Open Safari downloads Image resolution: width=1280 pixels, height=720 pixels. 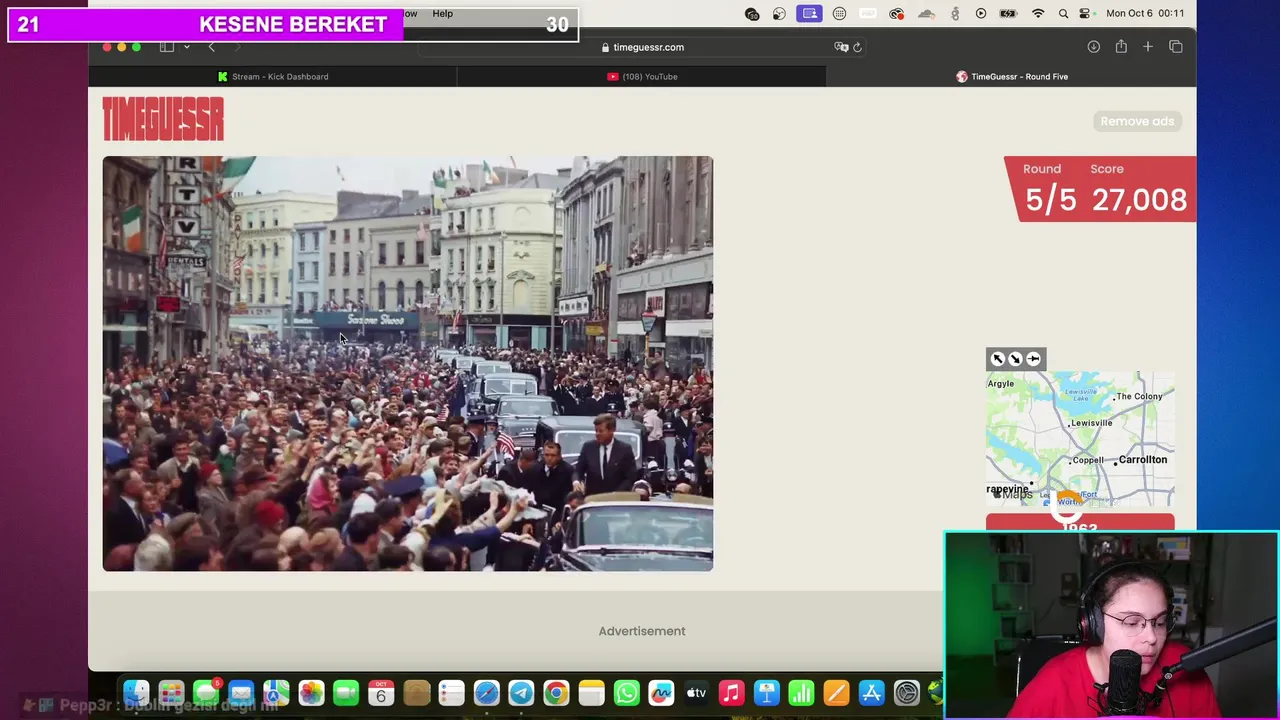[x=1094, y=47]
